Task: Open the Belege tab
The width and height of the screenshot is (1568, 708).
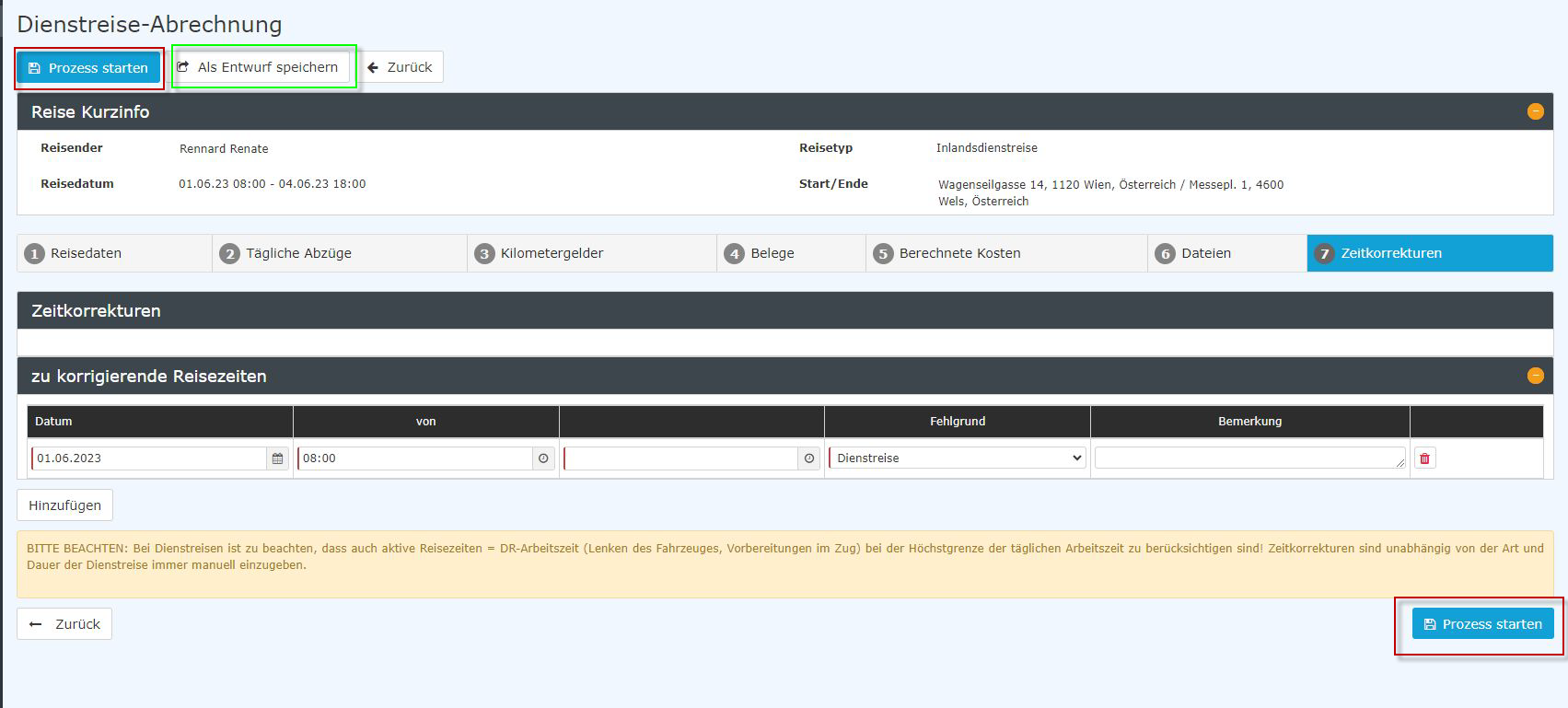Action: [x=791, y=253]
